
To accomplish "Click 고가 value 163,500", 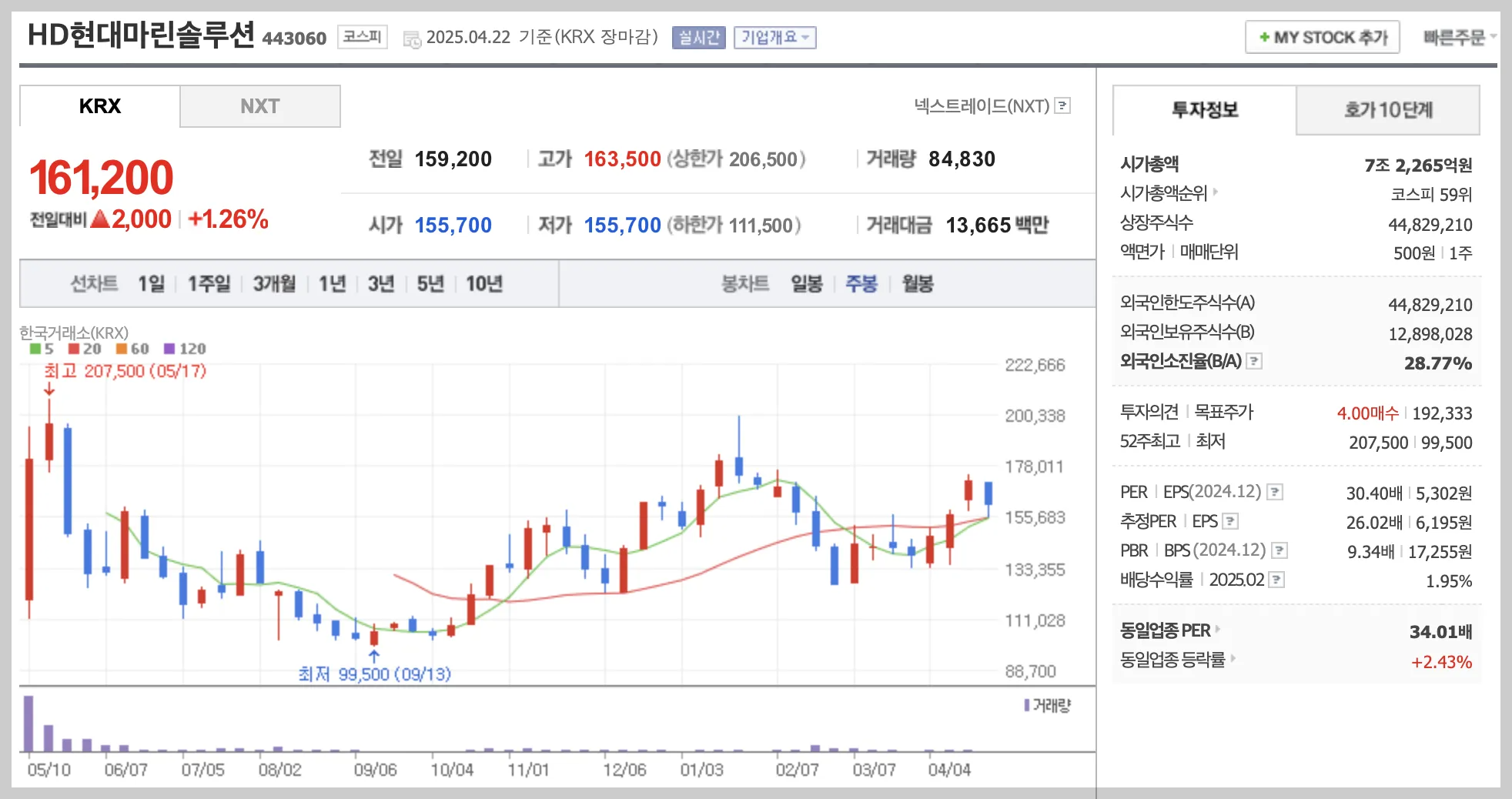I will 622,159.
